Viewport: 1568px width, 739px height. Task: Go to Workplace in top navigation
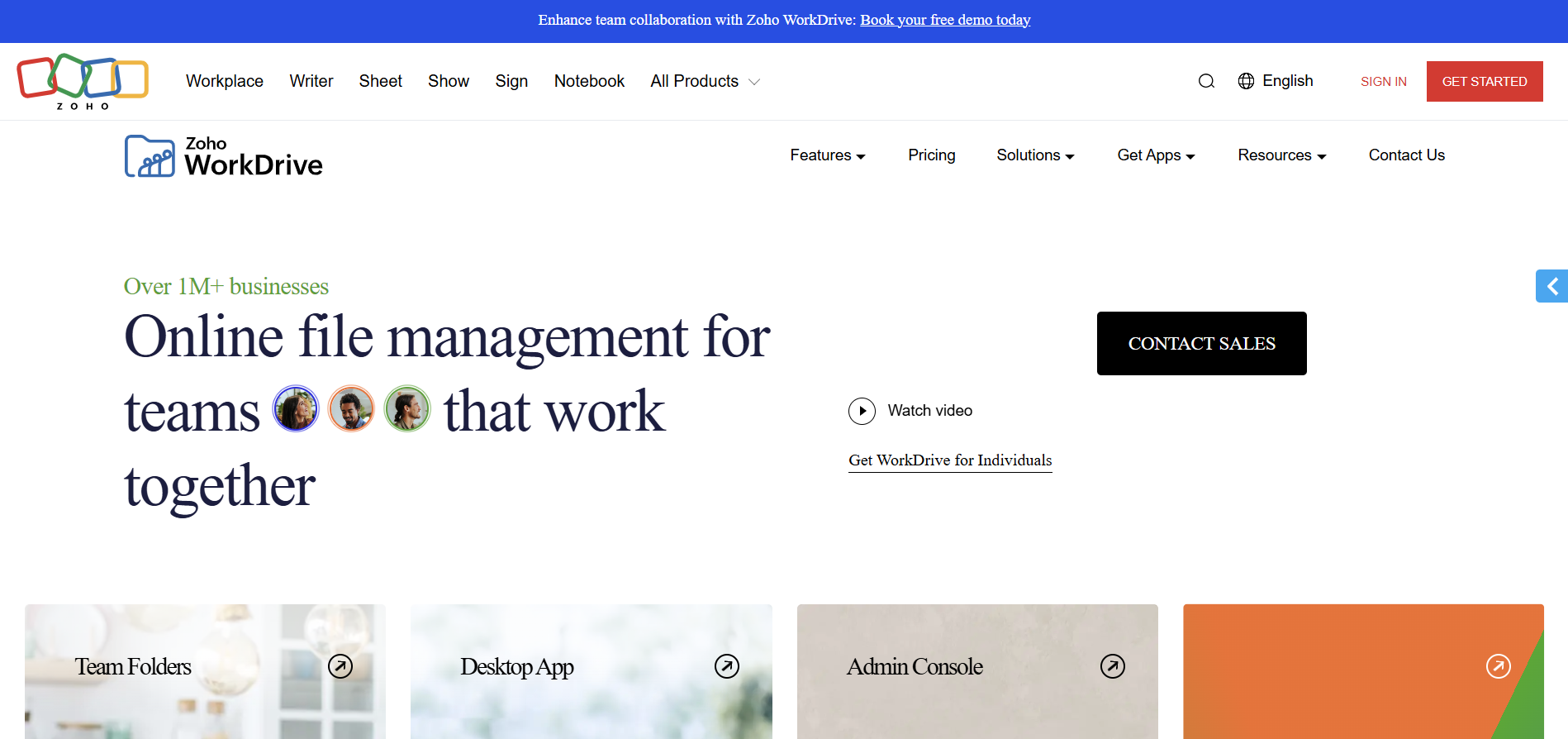point(225,81)
